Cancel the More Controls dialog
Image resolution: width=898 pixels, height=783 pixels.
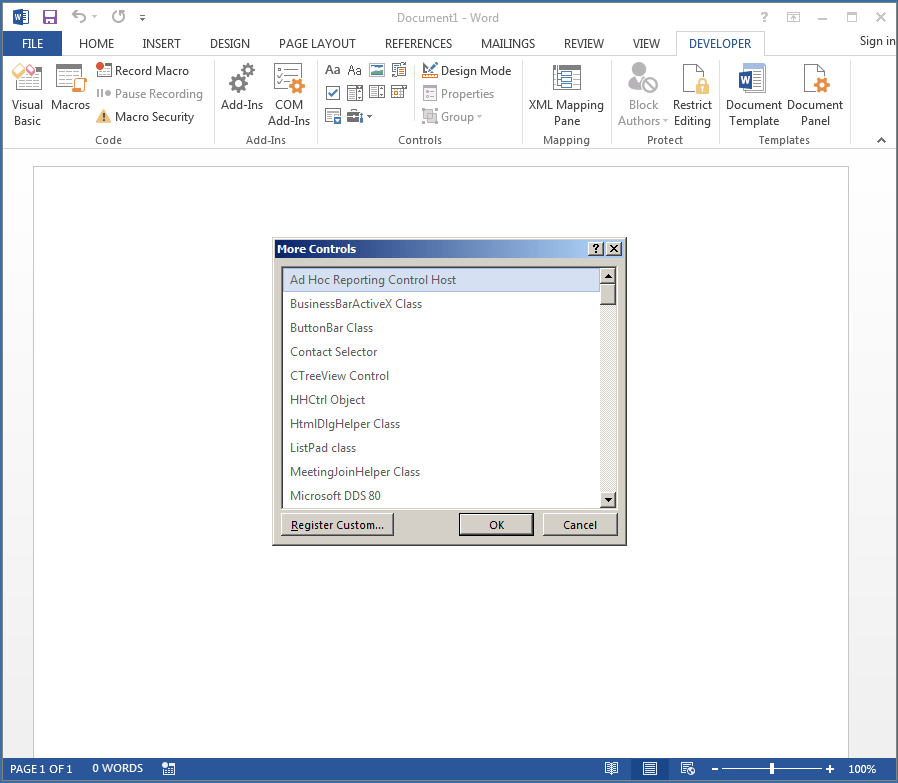[580, 525]
